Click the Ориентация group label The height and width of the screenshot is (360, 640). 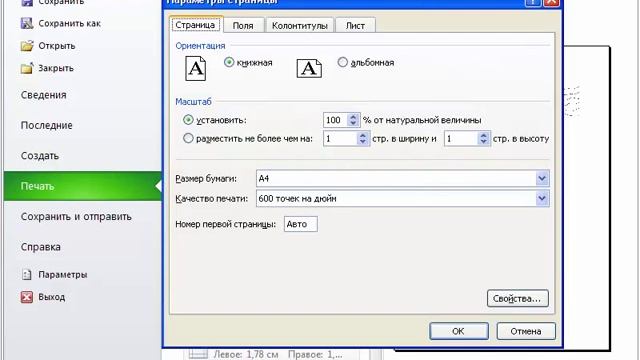[x=200, y=46]
